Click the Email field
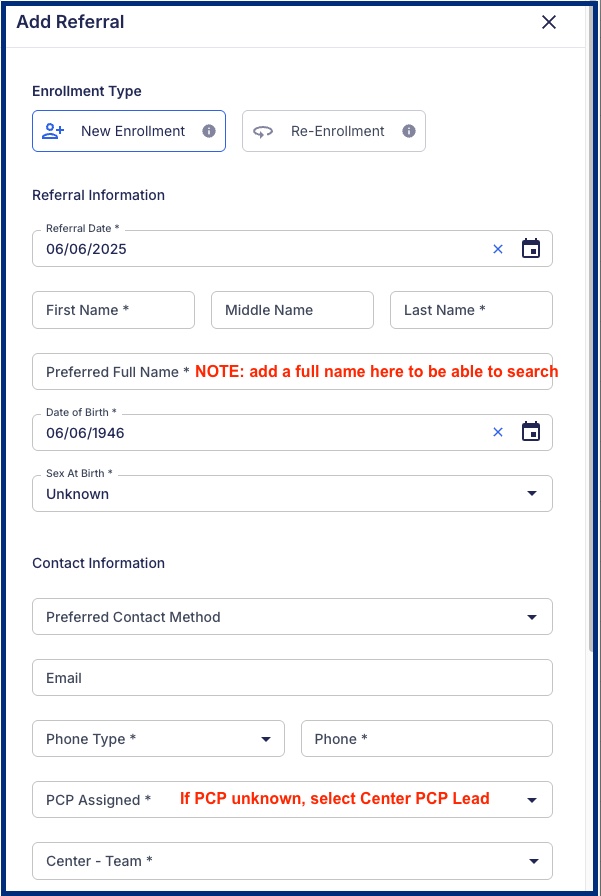This screenshot has width=601, height=896. point(293,678)
